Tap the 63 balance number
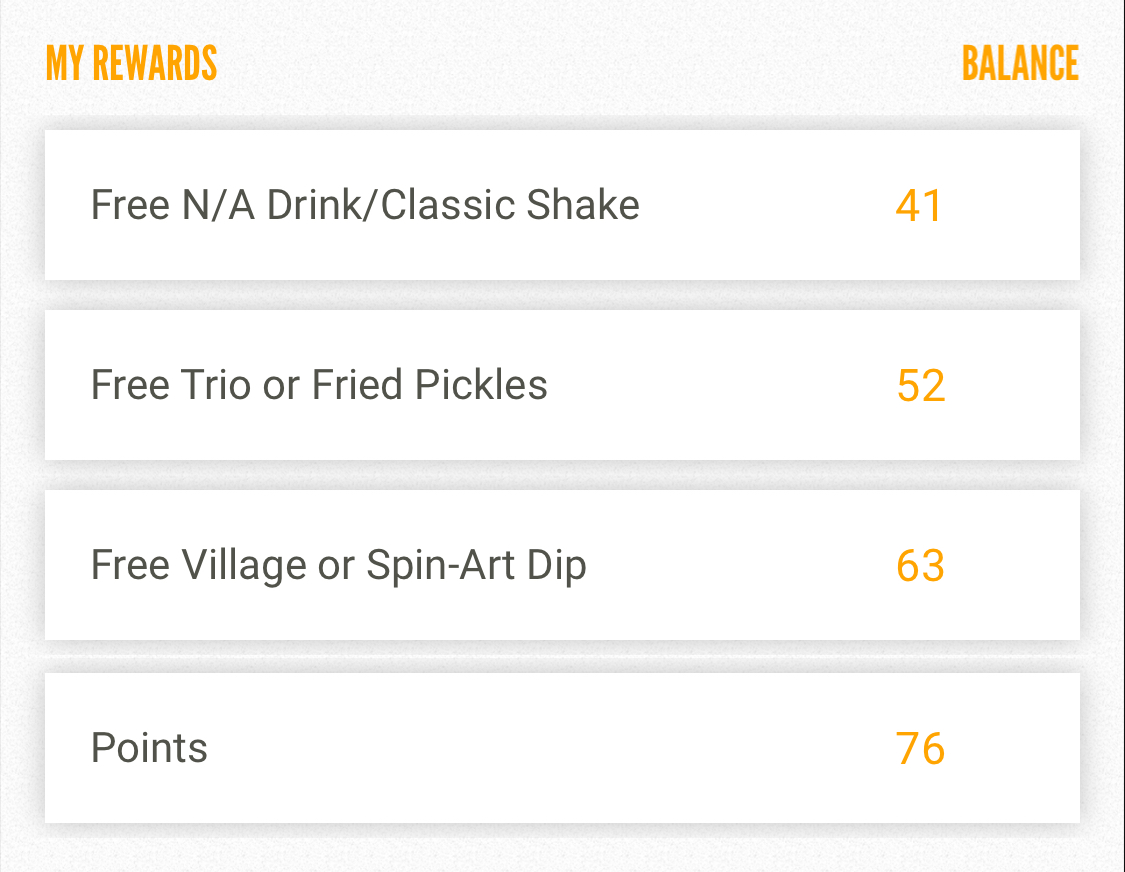 pos(920,566)
